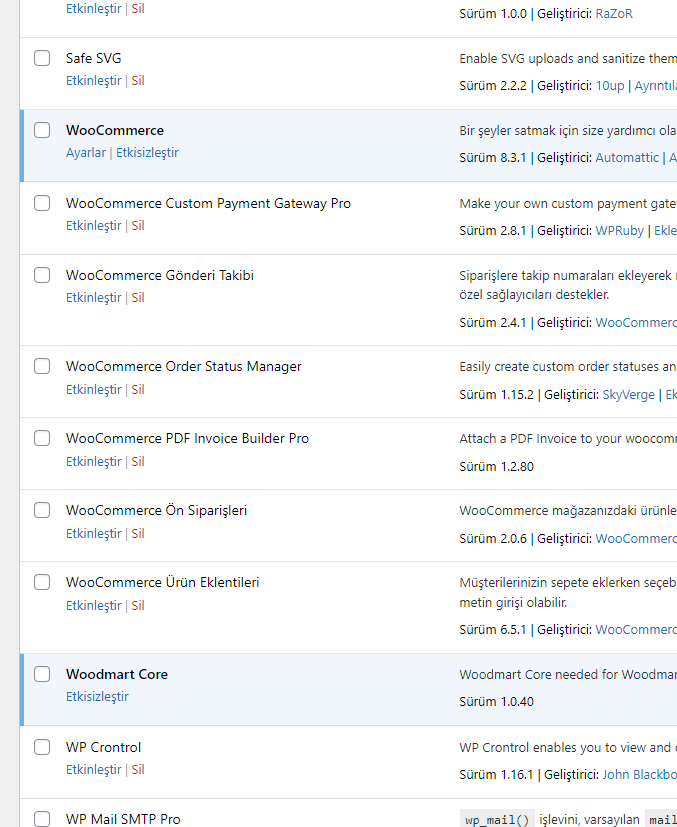Tick the WP Mail SMTP Pro checkbox

pos(42,819)
